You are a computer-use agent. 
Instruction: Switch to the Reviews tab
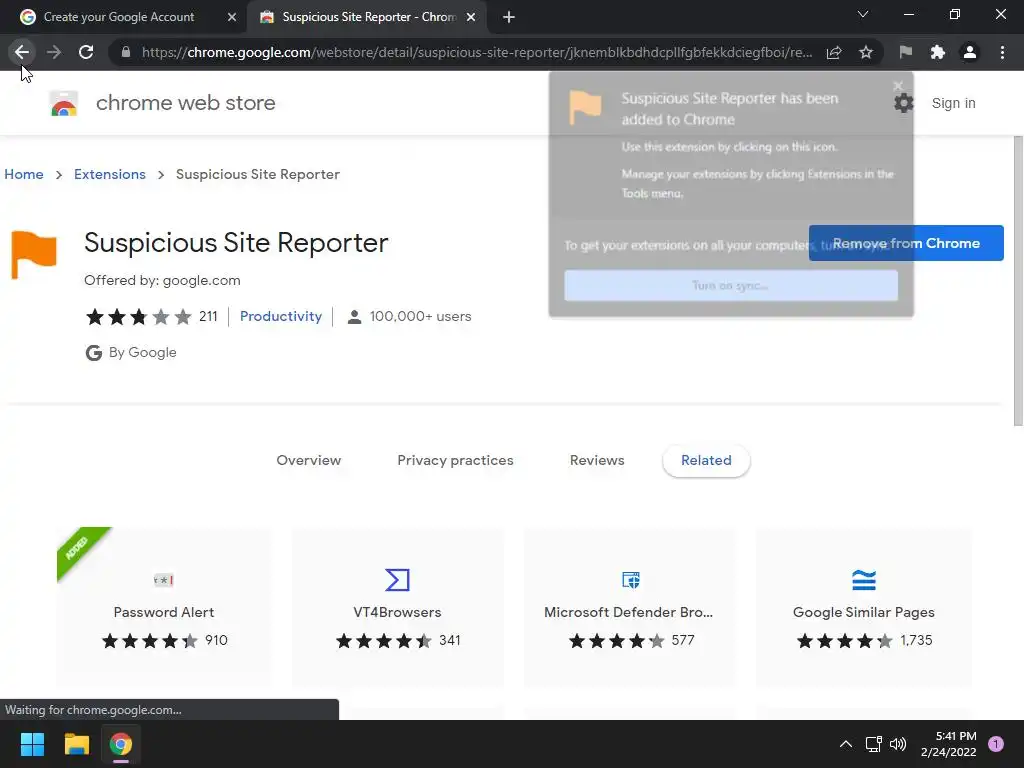(x=597, y=460)
